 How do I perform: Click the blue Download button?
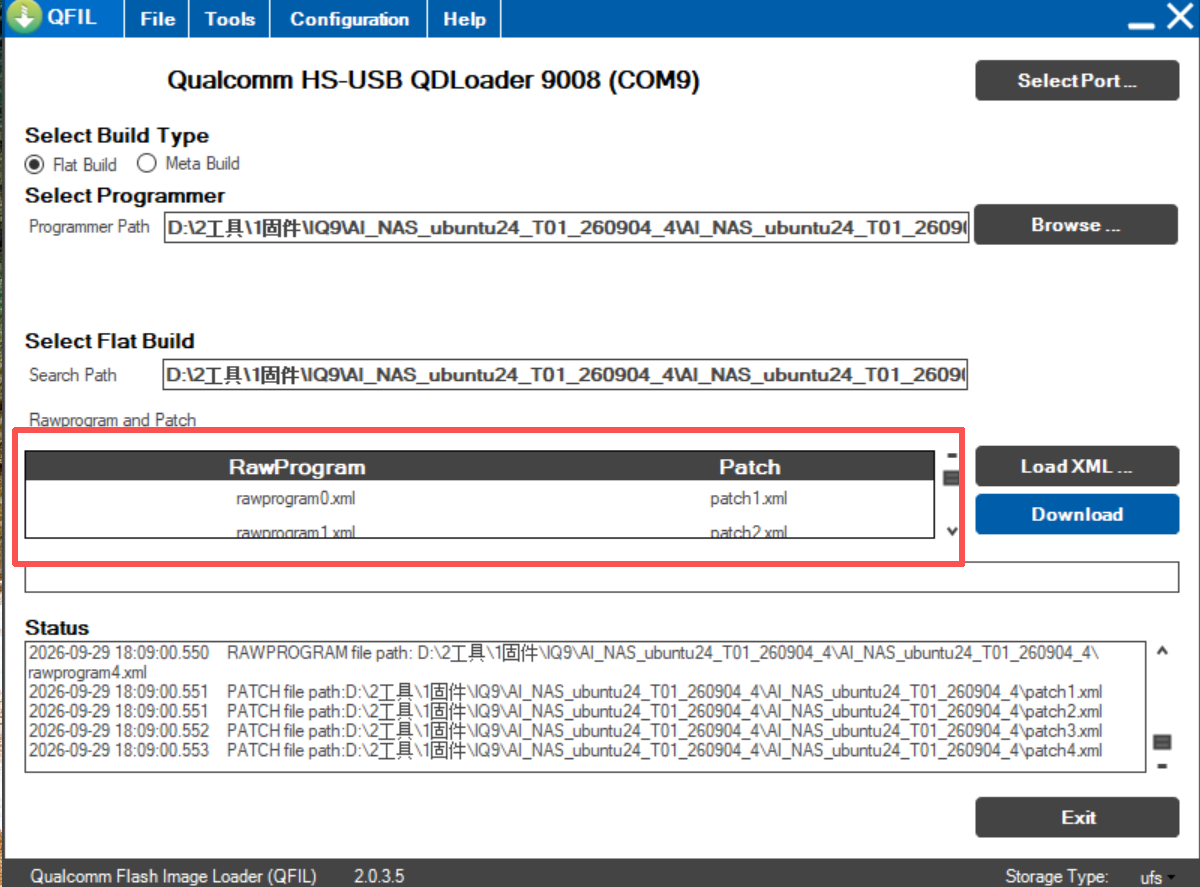(1077, 514)
